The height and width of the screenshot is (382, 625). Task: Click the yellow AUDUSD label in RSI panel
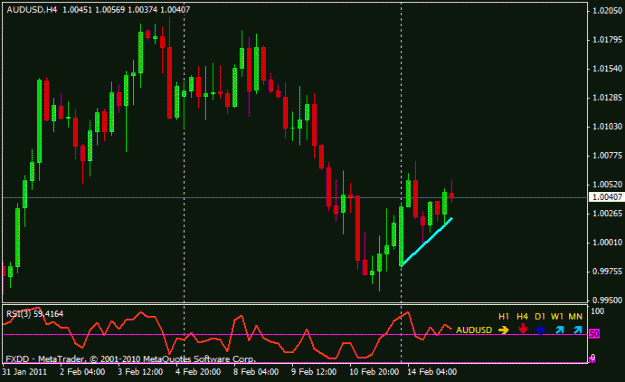click(474, 330)
